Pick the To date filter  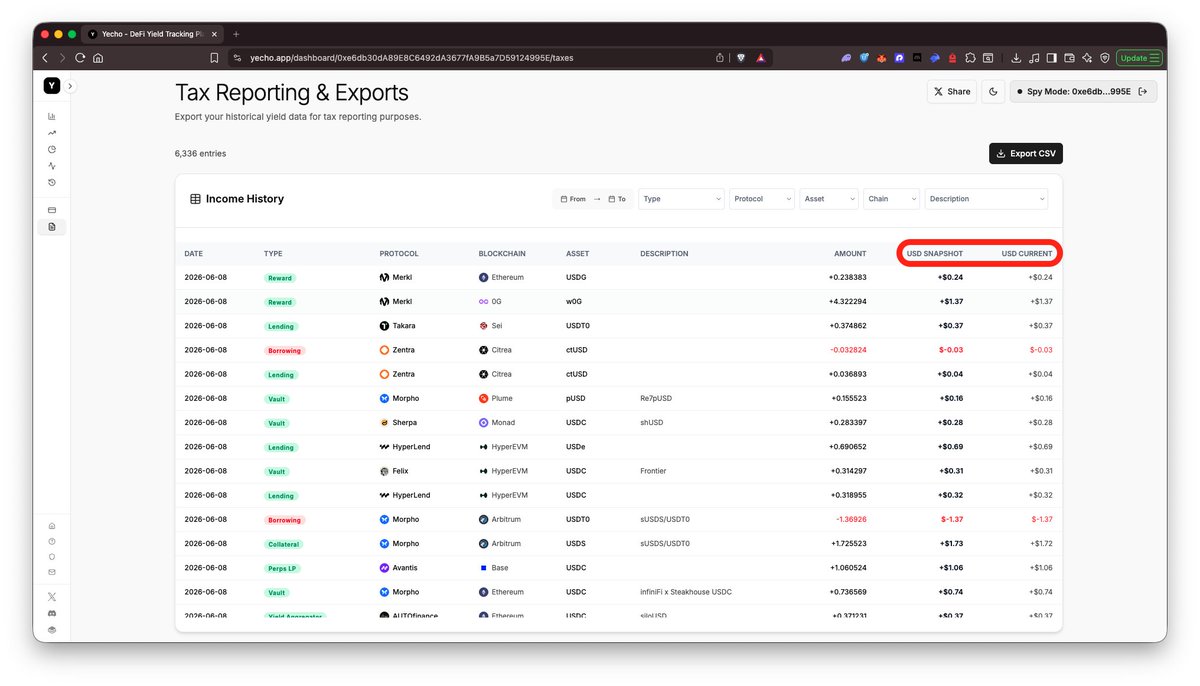616,199
